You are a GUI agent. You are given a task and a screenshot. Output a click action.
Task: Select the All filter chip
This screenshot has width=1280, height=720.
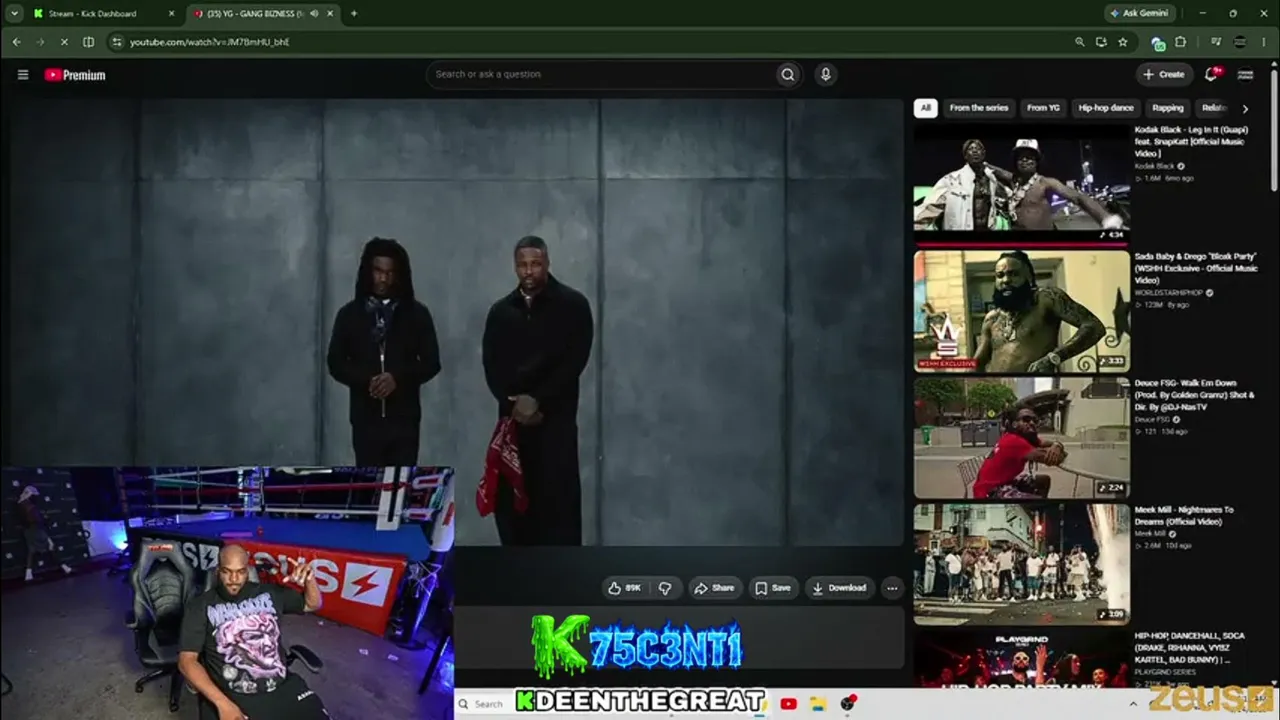point(926,108)
